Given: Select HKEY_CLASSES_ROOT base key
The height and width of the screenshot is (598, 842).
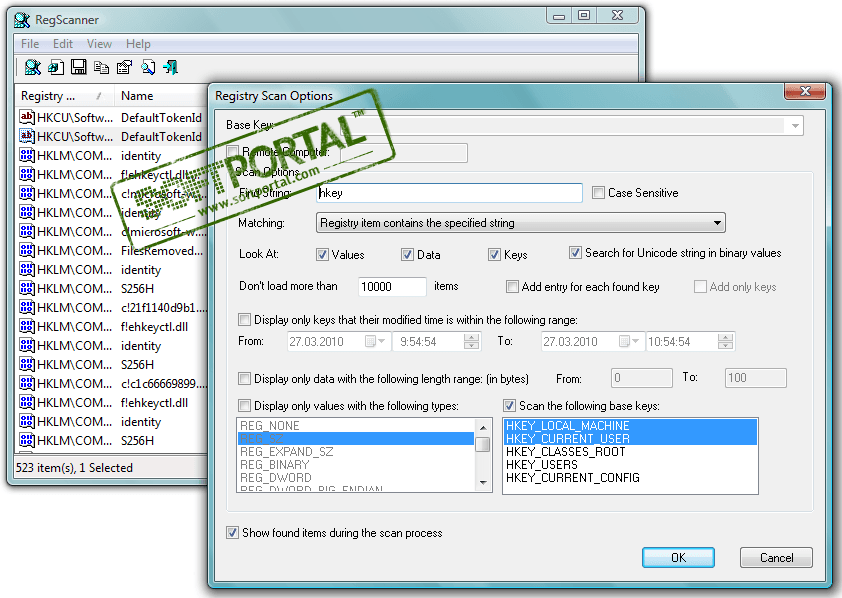Looking at the screenshot, I should tap(630, 451).
